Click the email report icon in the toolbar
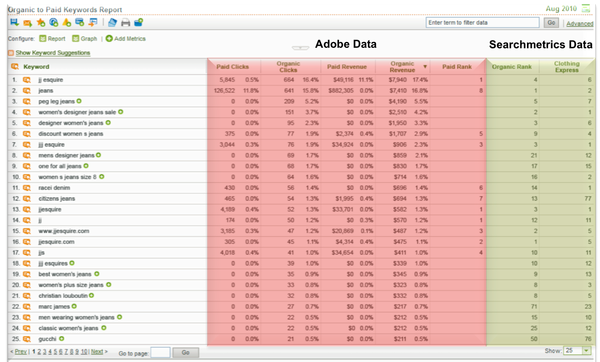Image resolution: width=600 pixels, height=362 pixels. point(28,23)
